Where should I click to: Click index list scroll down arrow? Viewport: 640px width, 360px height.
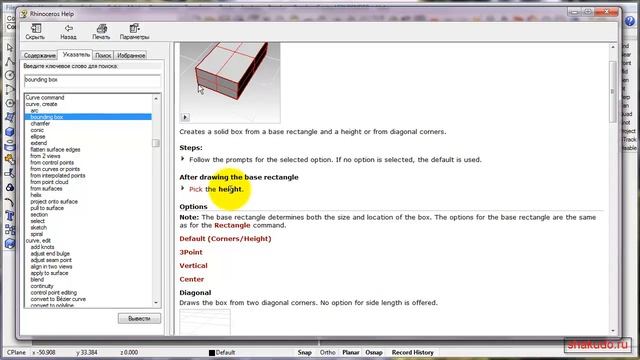[156, 302]
